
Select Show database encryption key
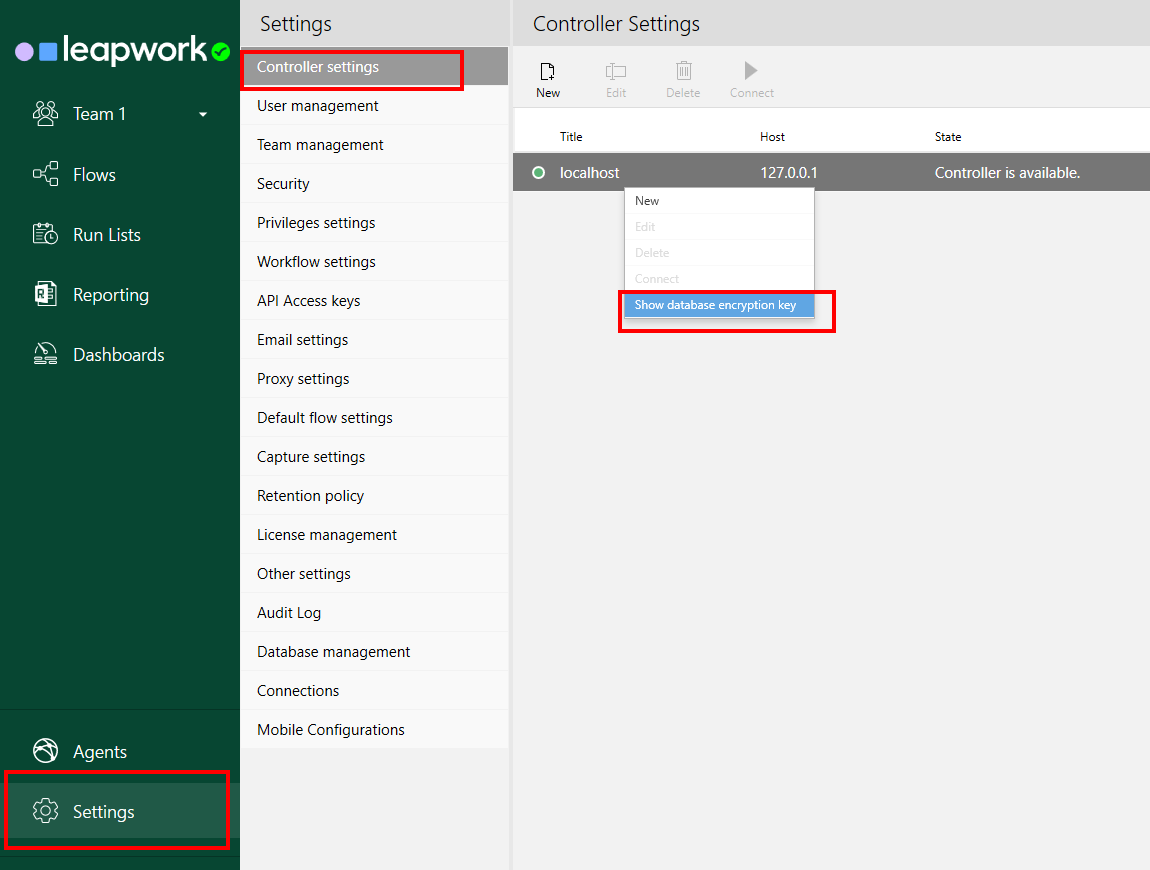716,305
